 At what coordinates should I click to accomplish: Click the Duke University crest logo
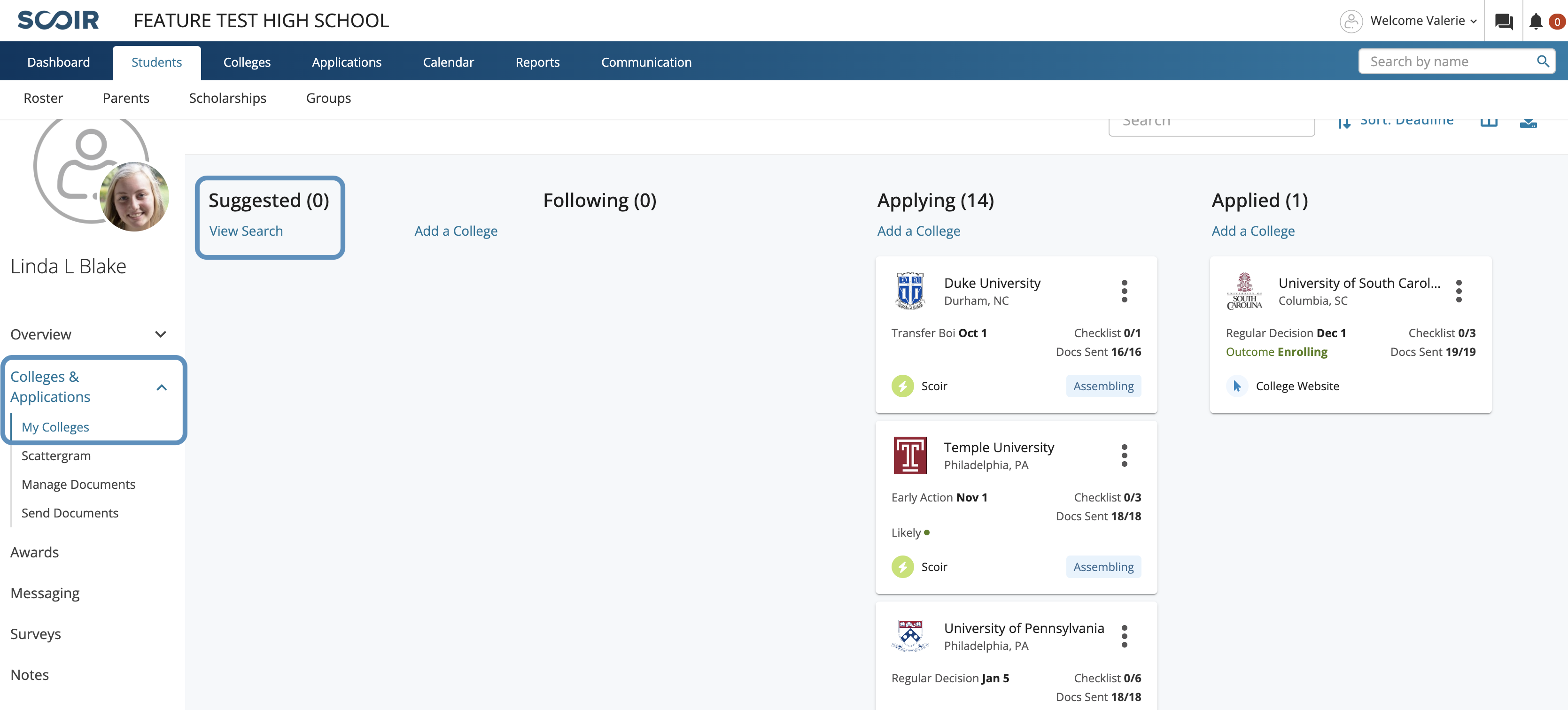click(910, 292)
